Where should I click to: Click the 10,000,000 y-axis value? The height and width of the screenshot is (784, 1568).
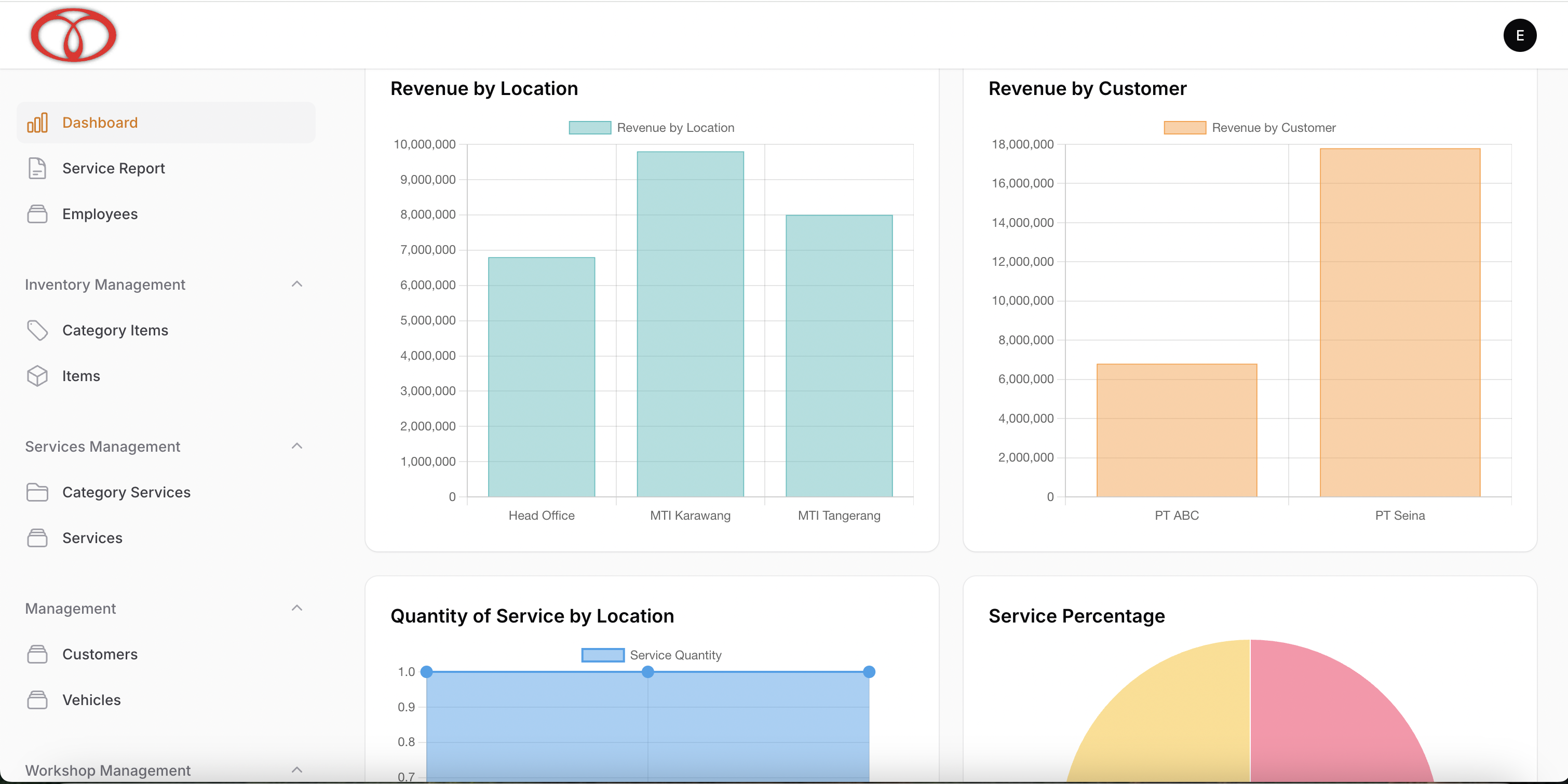(424, 144)
